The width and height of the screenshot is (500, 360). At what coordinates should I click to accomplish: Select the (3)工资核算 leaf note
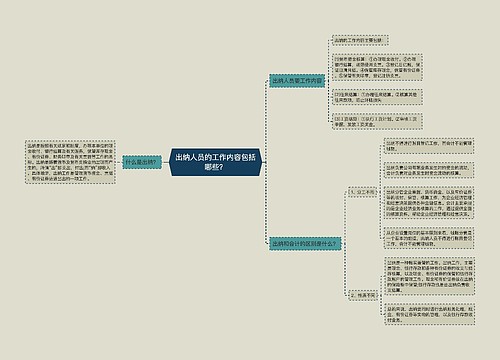coord(377,121)
